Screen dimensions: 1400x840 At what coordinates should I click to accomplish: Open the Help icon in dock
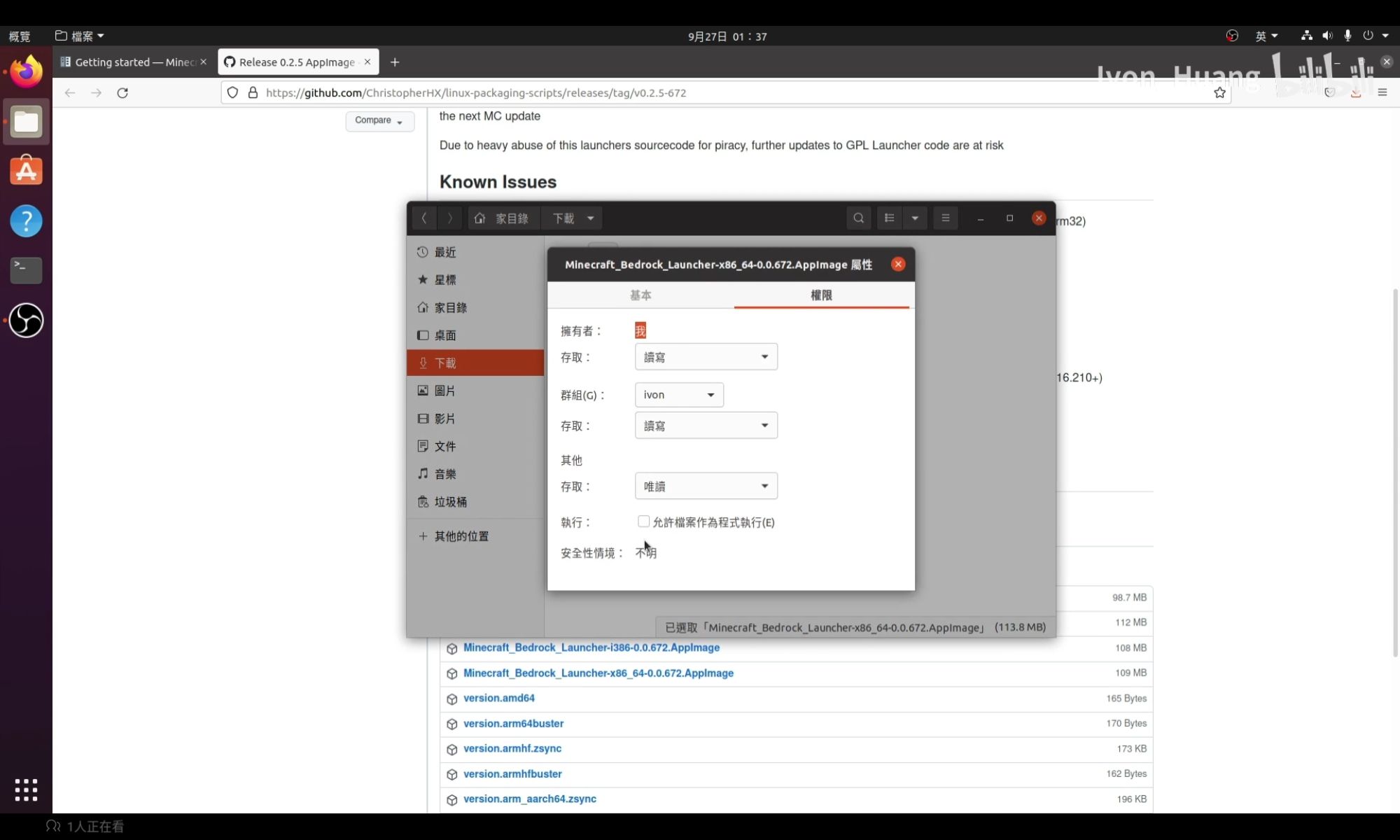pos(26,221)
